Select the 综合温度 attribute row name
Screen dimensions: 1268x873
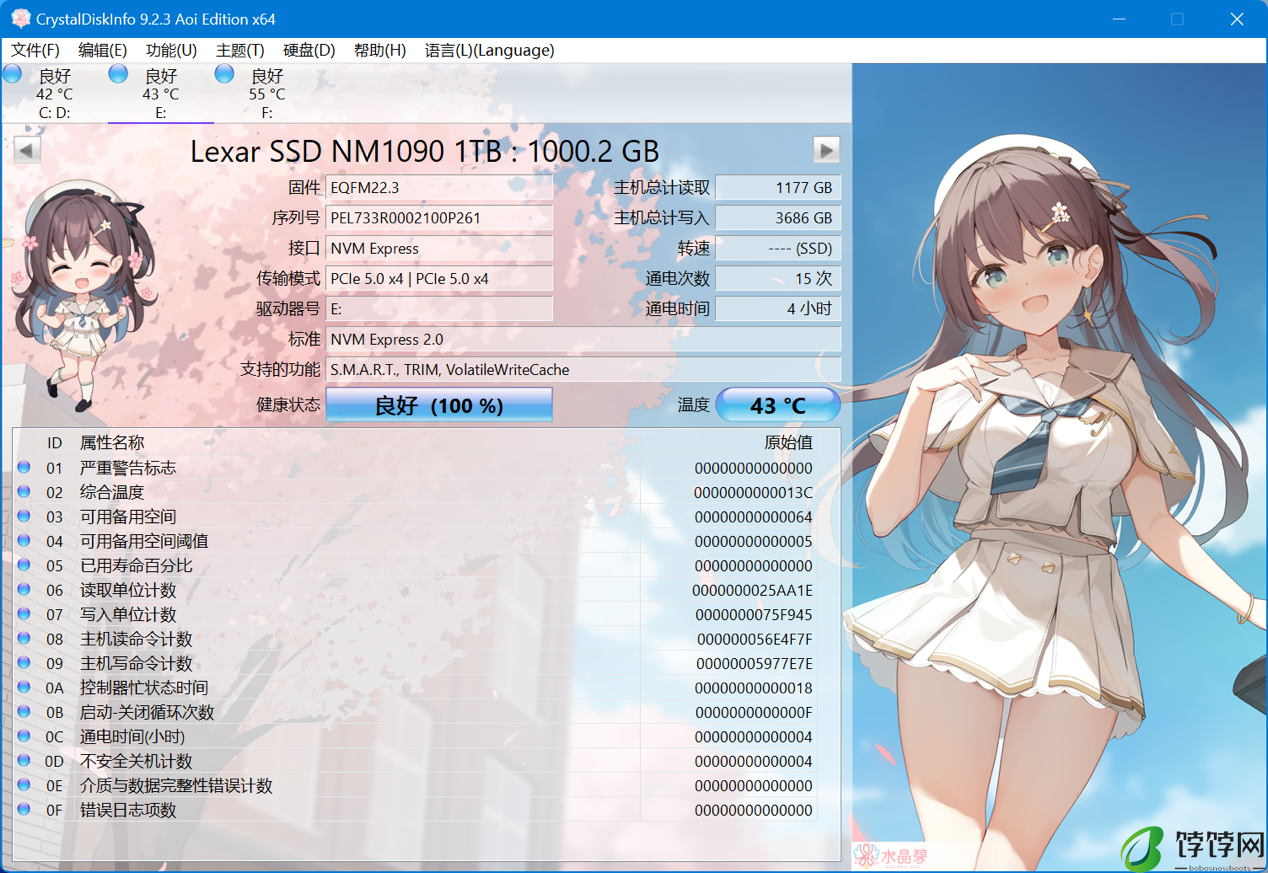[112, 492]
